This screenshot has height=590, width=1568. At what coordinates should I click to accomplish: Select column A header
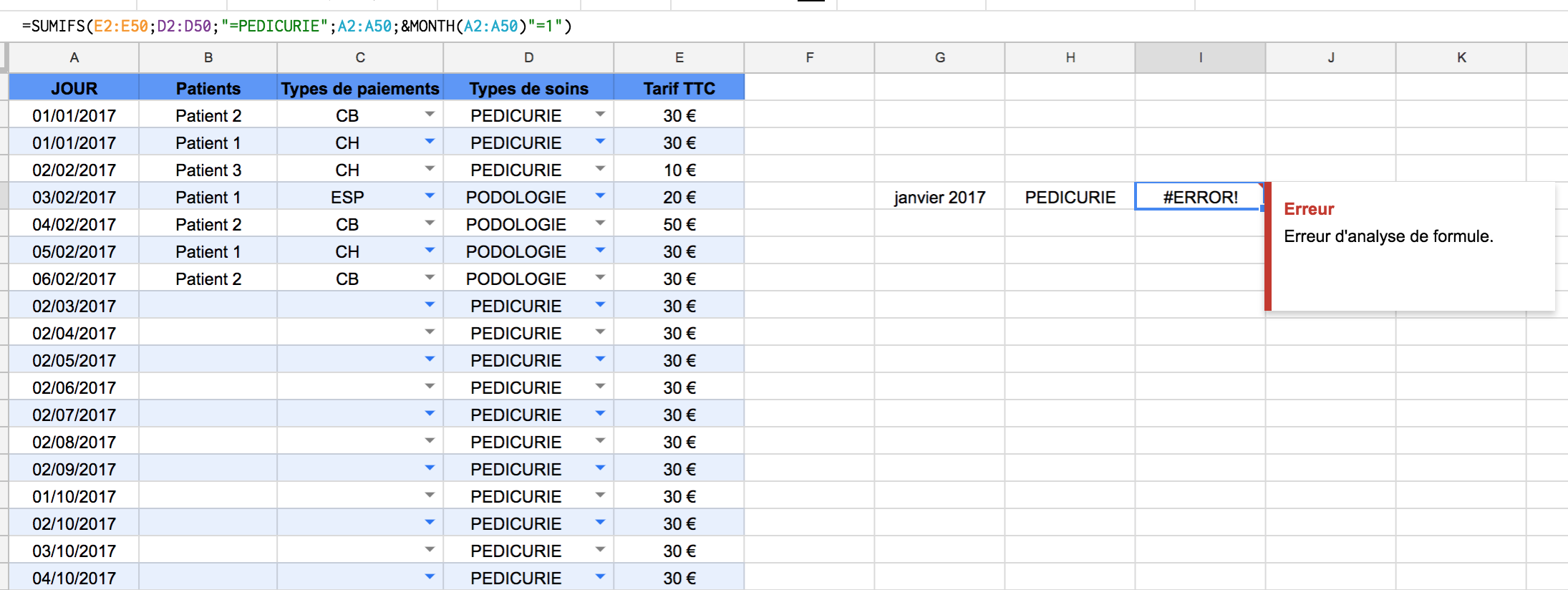[74, 57]
